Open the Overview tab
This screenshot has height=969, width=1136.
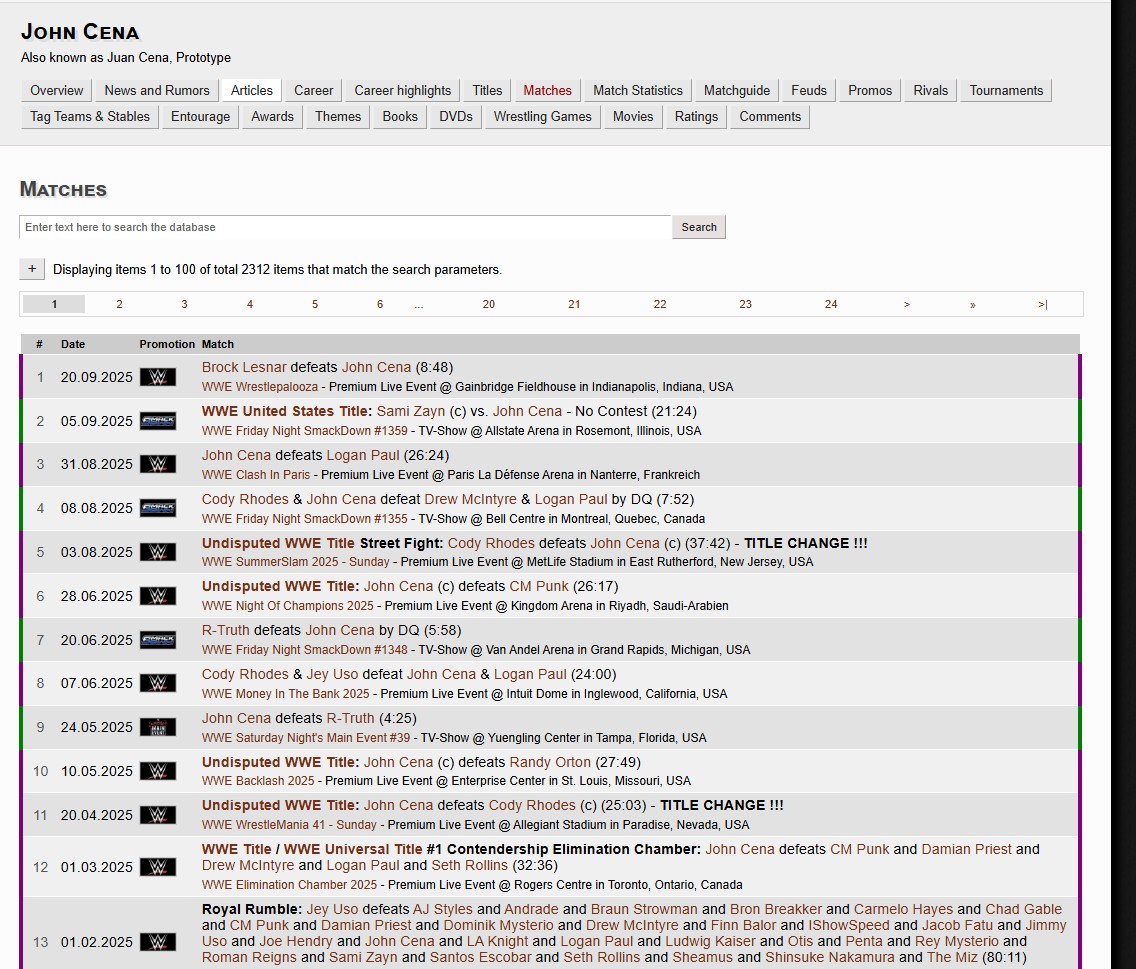click(x=57, y=91)
